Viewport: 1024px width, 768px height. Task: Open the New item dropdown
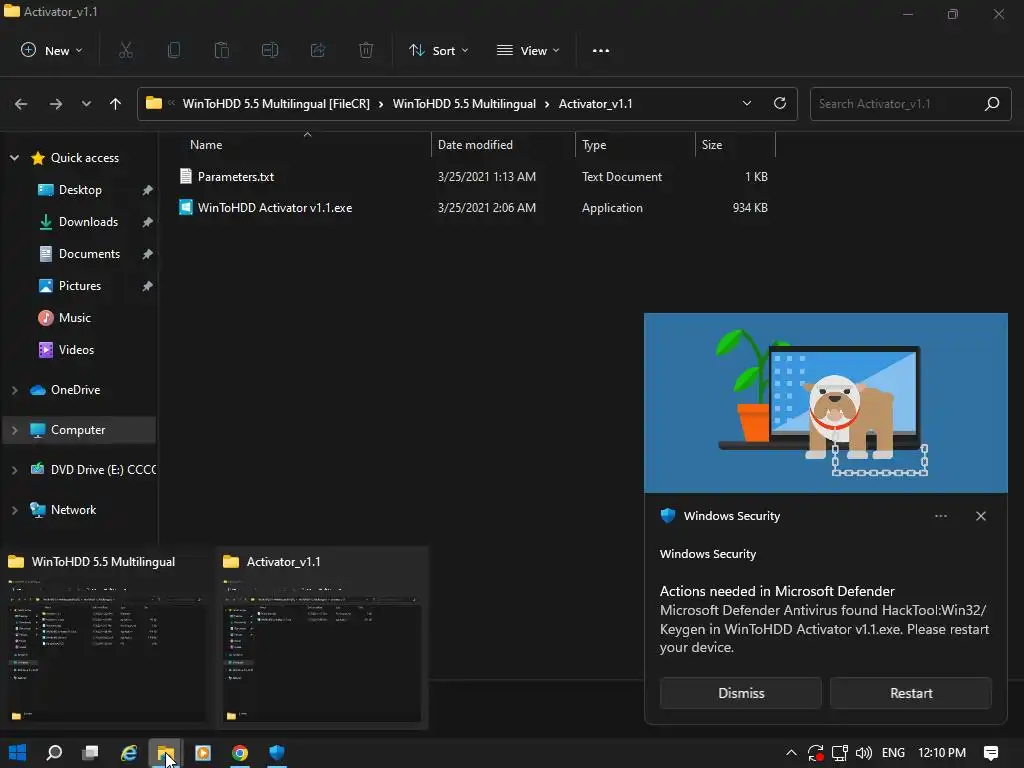coord(52,50)
